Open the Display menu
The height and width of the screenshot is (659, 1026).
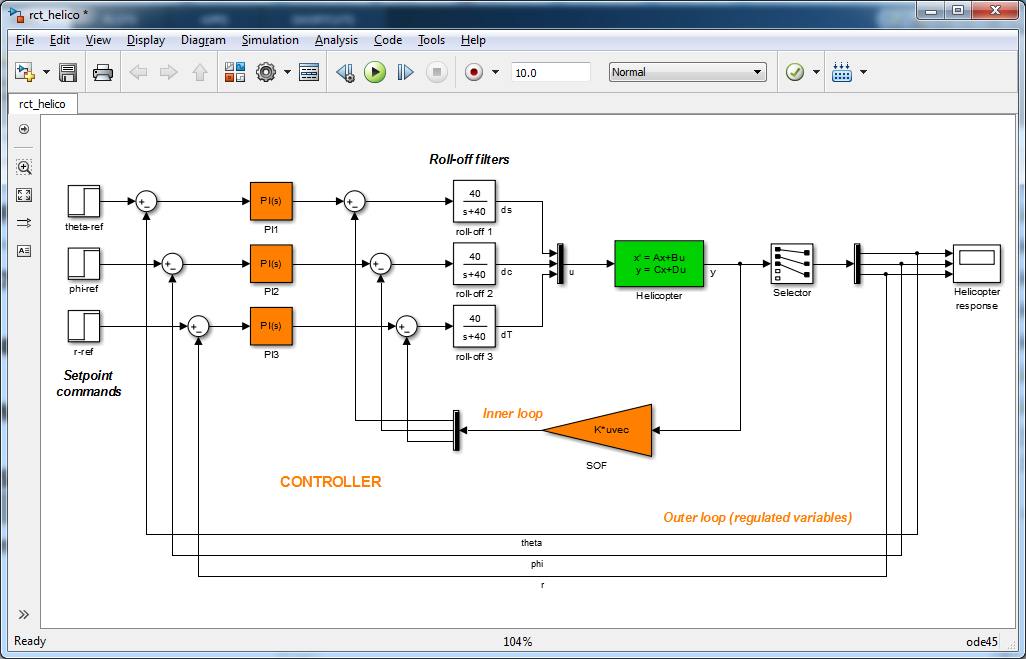(146, 40)
